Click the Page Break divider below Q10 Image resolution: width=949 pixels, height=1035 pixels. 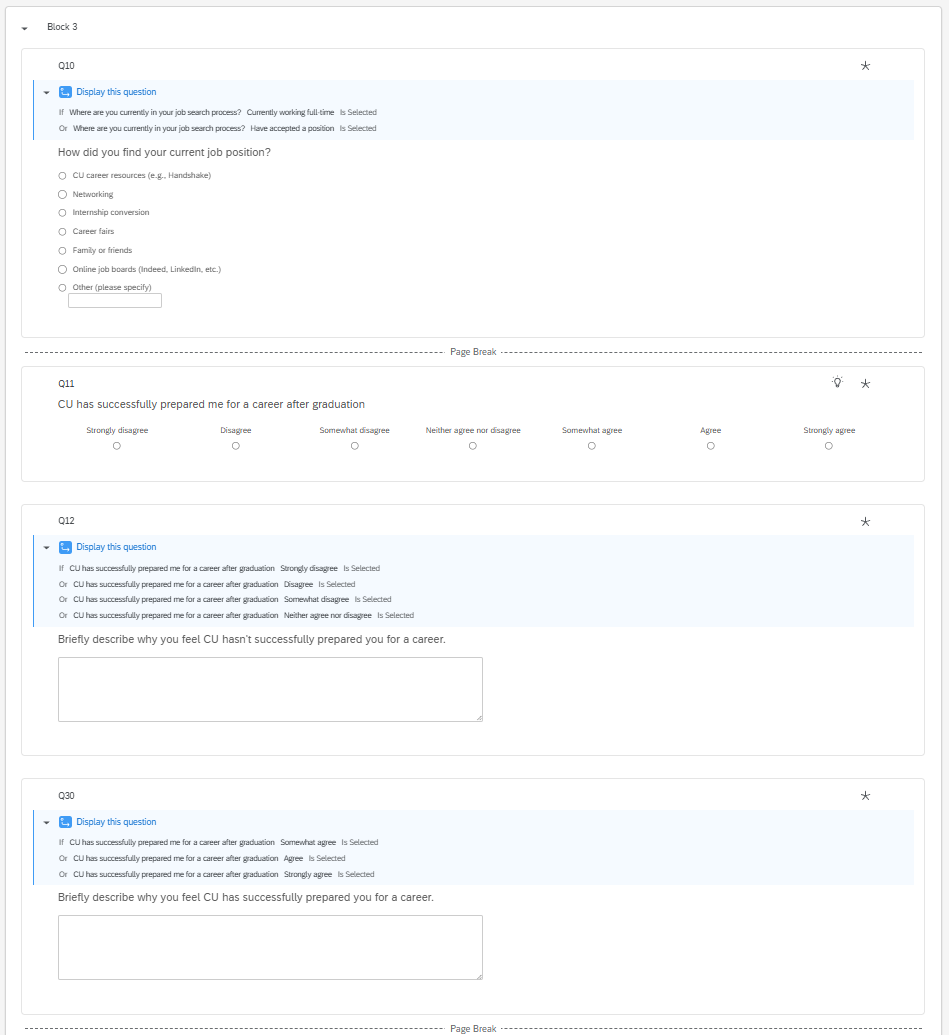[x=472, y=351]
